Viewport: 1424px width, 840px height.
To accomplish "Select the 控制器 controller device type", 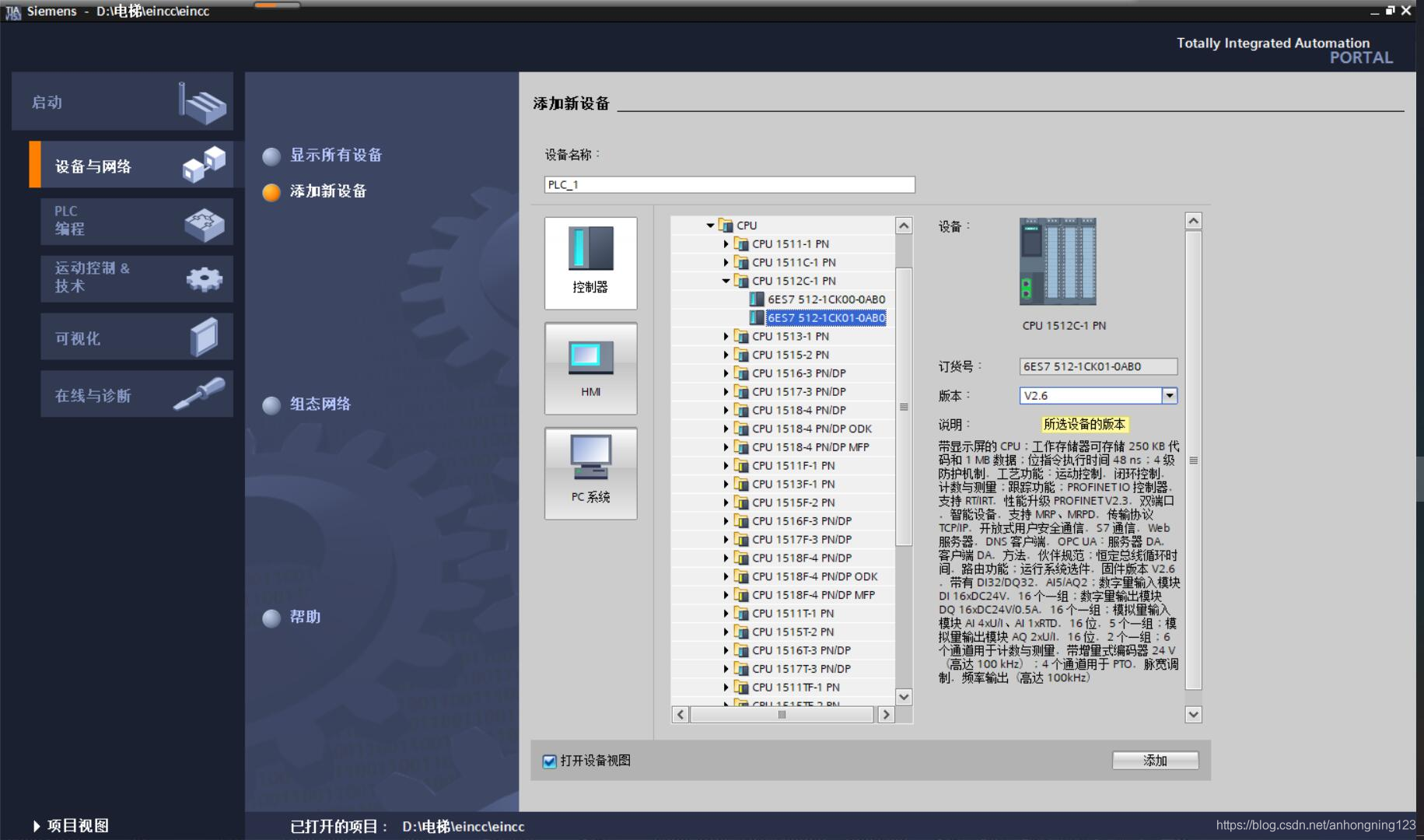I will pos(590,263).
